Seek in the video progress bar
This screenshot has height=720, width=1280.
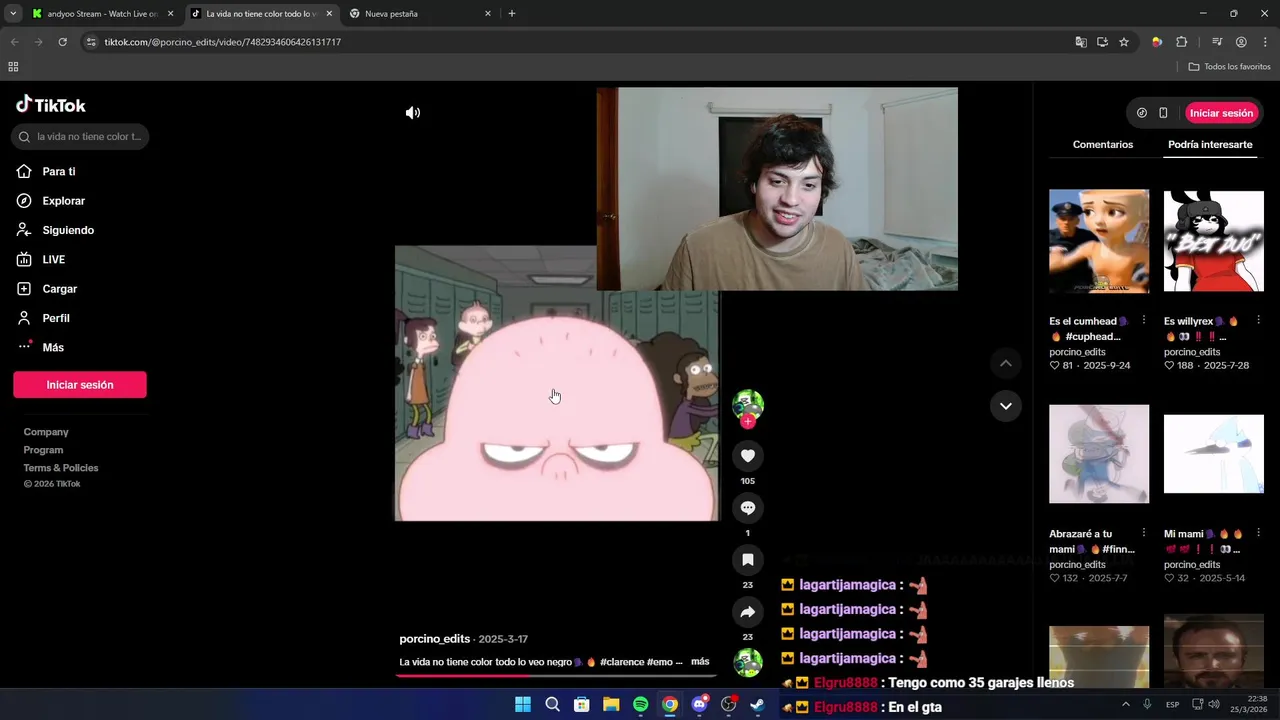(x=556, y=675)
